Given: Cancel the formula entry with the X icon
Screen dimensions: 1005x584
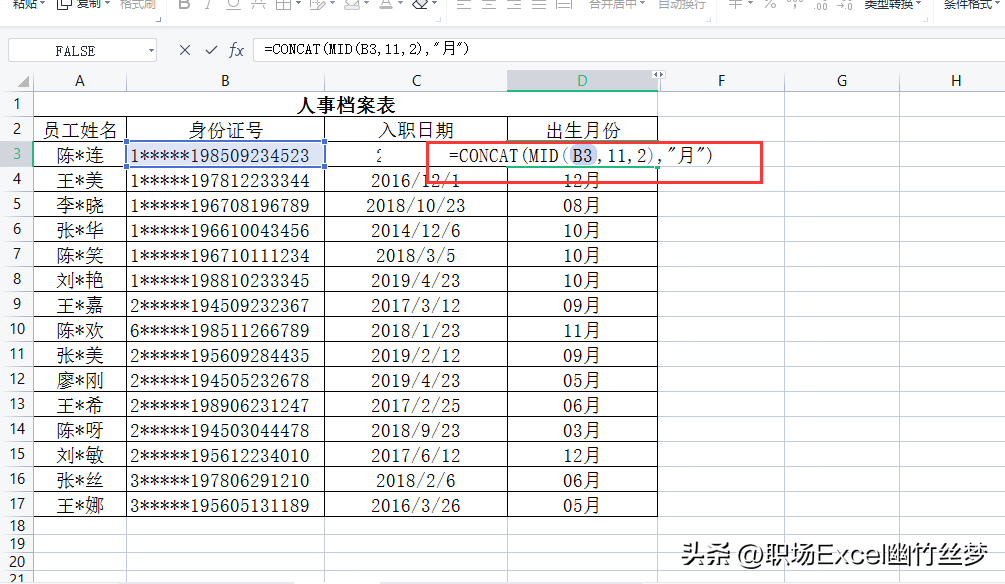Looking at the screenshot, I should pos(185,50).
